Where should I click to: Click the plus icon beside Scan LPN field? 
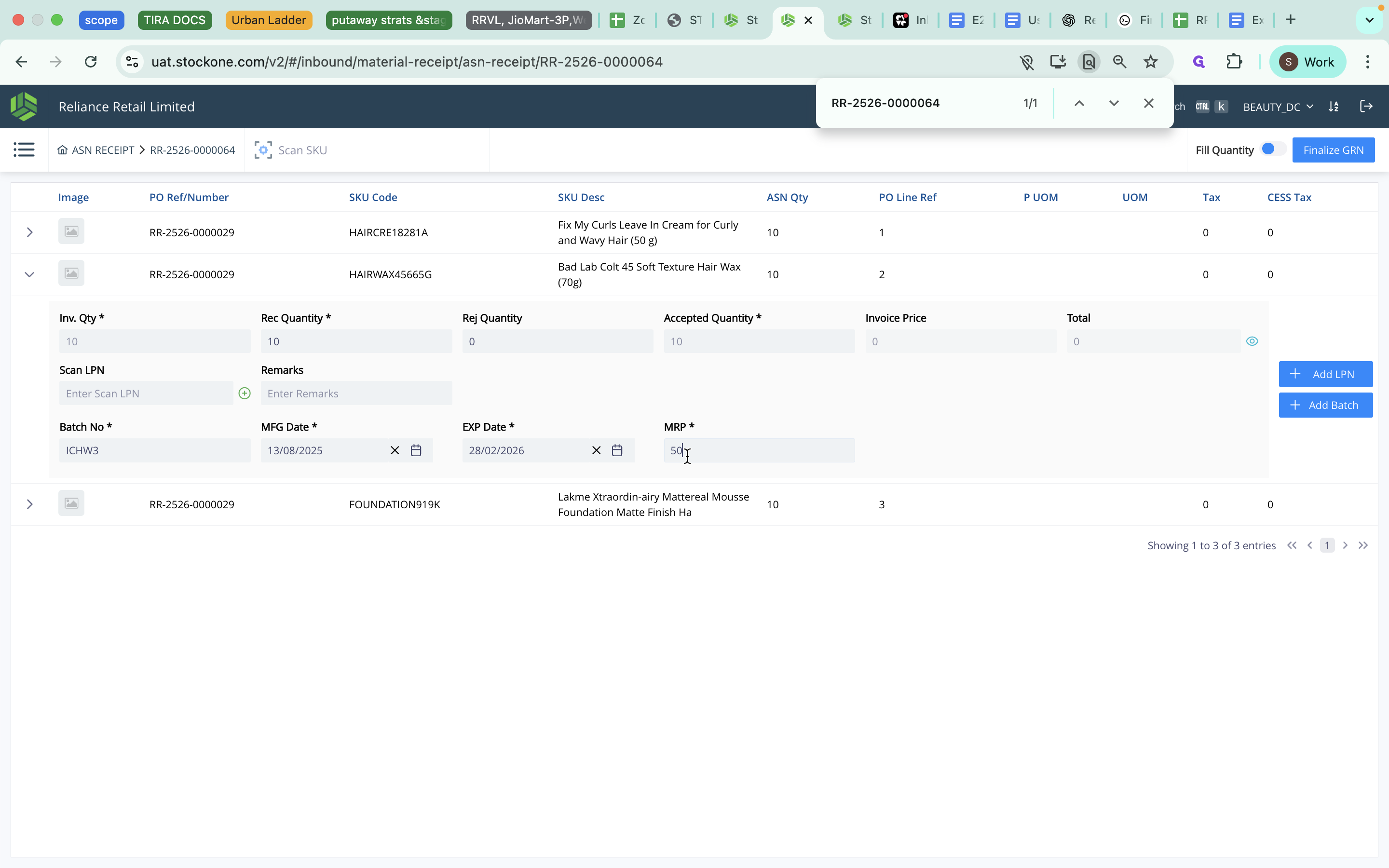click(245, 393)
